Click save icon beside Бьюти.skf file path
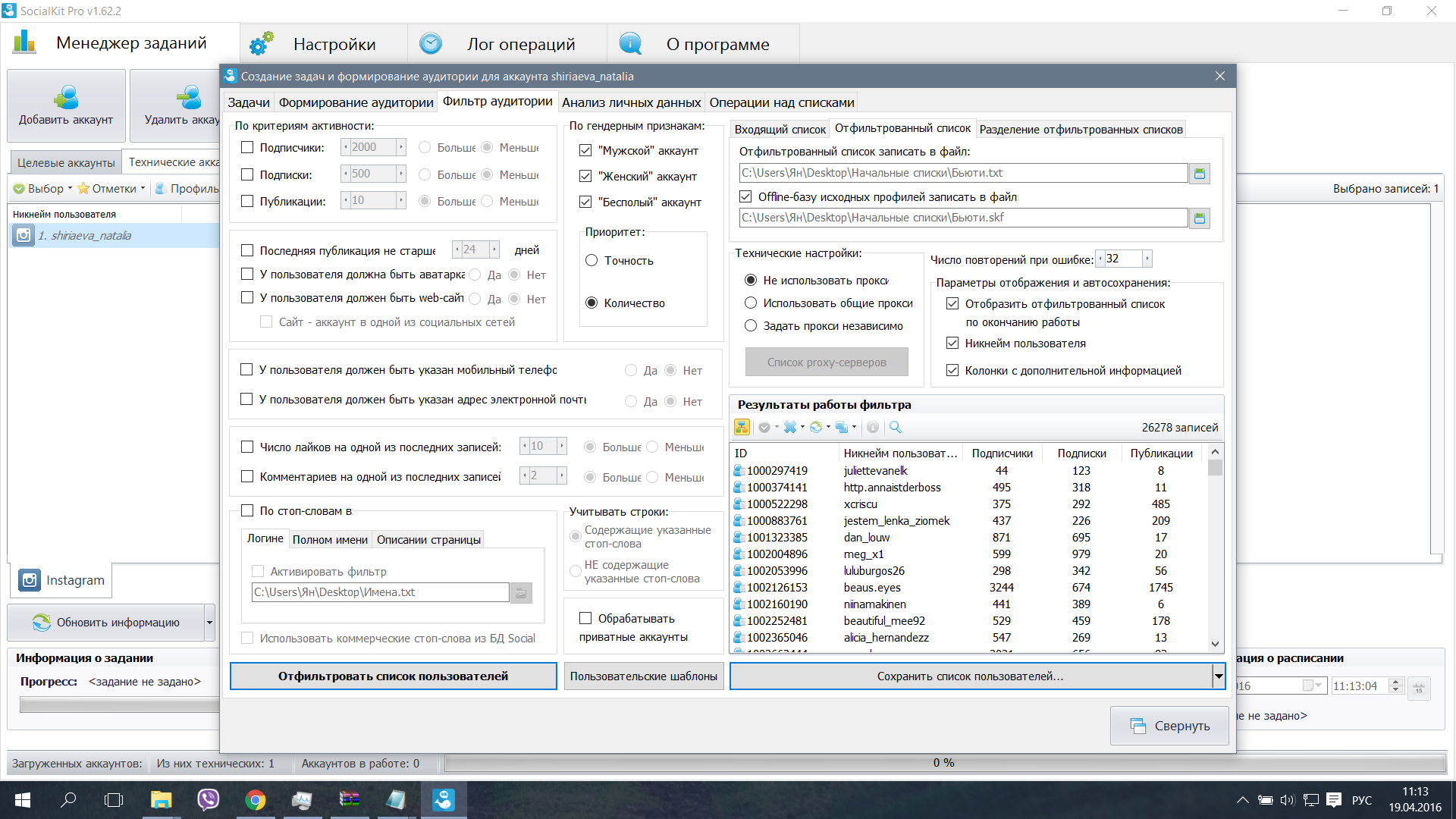Screen dimensions: 1456x819 click(x=1200, y=218)
